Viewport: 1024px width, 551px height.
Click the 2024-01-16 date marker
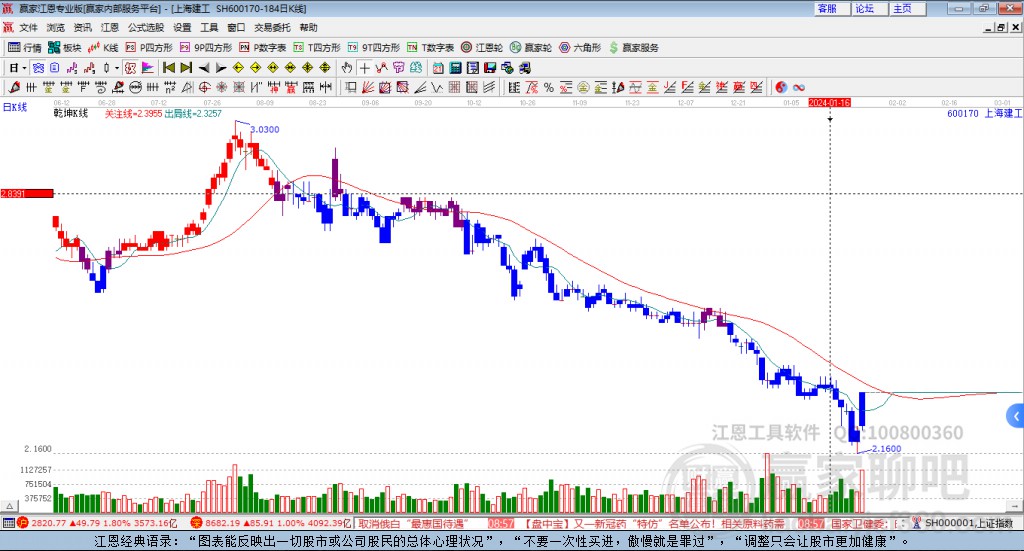tap(829, 102)
